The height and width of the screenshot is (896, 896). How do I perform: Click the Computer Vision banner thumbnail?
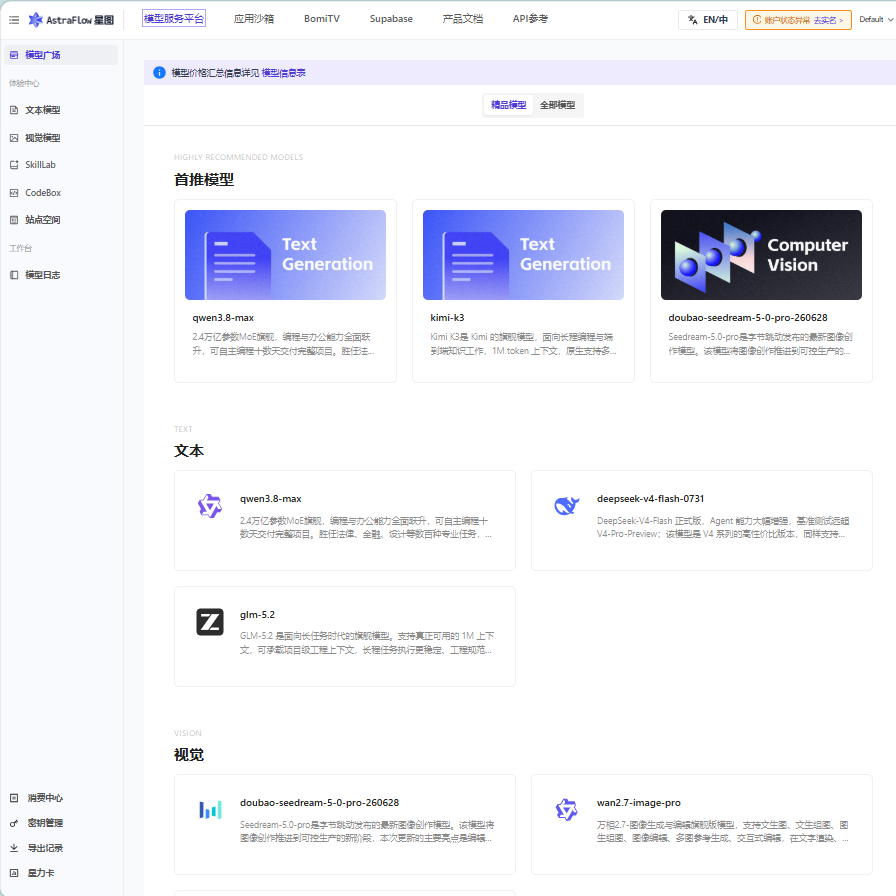pos(761,255)
